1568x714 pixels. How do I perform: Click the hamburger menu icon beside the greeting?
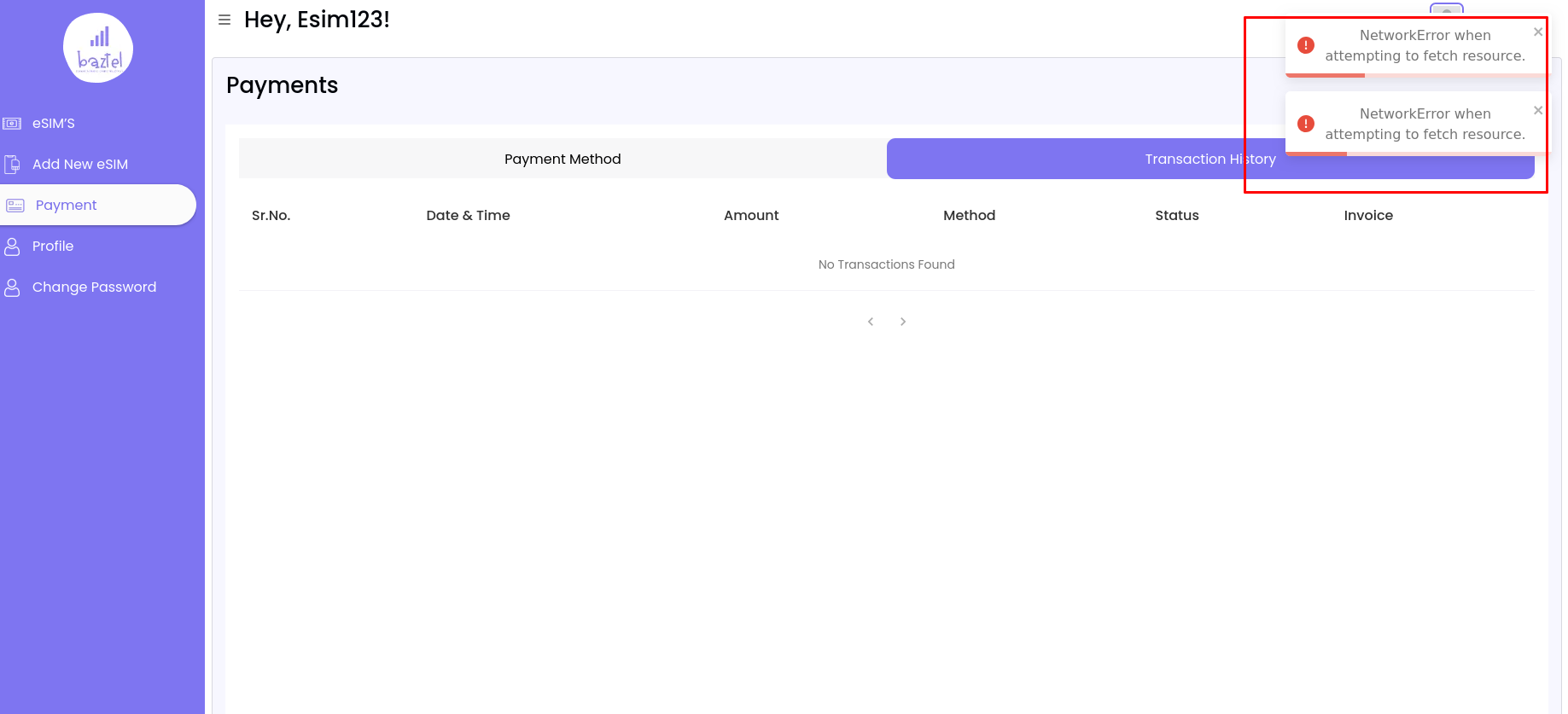[224, 20]
